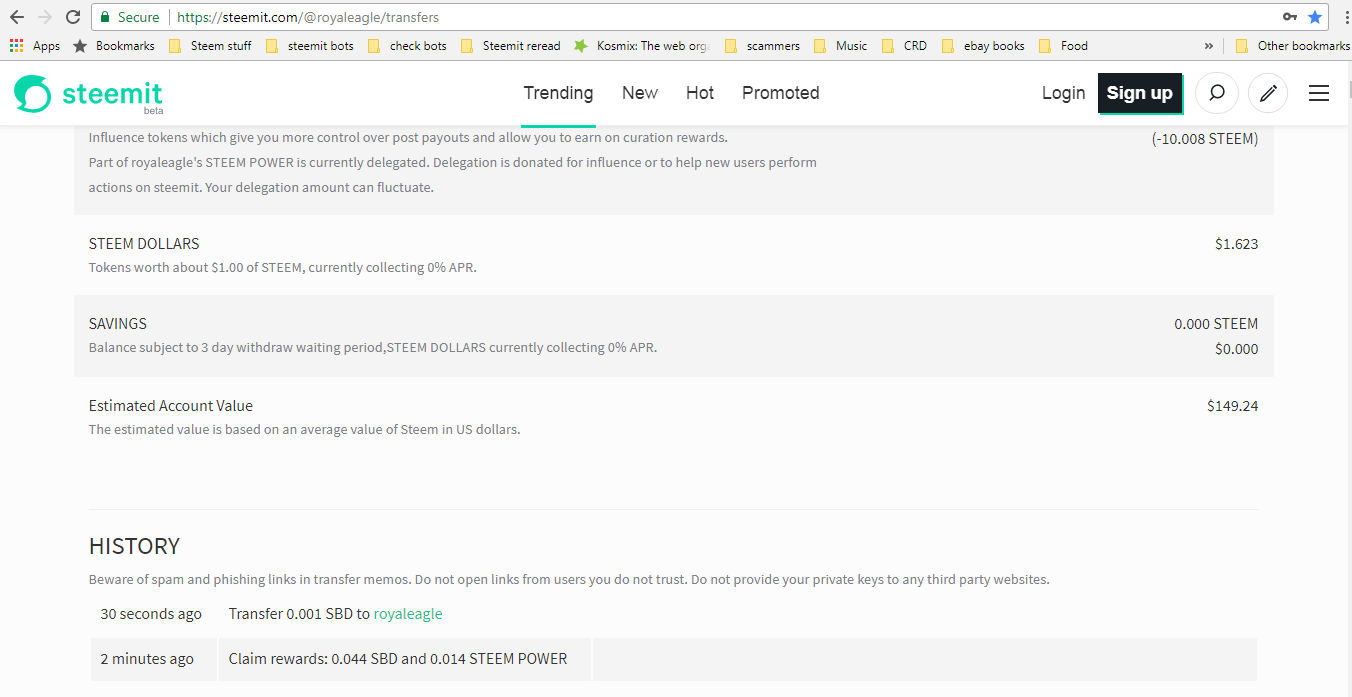Image resolution: width=1352 pixels, height=697 pixels.
Task: Click the -10.008 STEEM delegated amount
Action: pyautogui.click(x=1205, y=139)
